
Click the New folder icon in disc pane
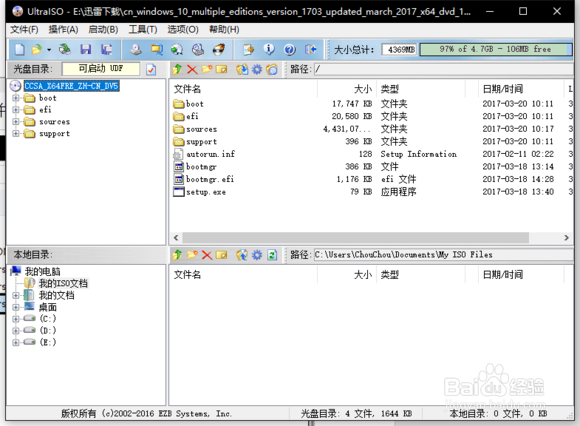pos(207,69)
